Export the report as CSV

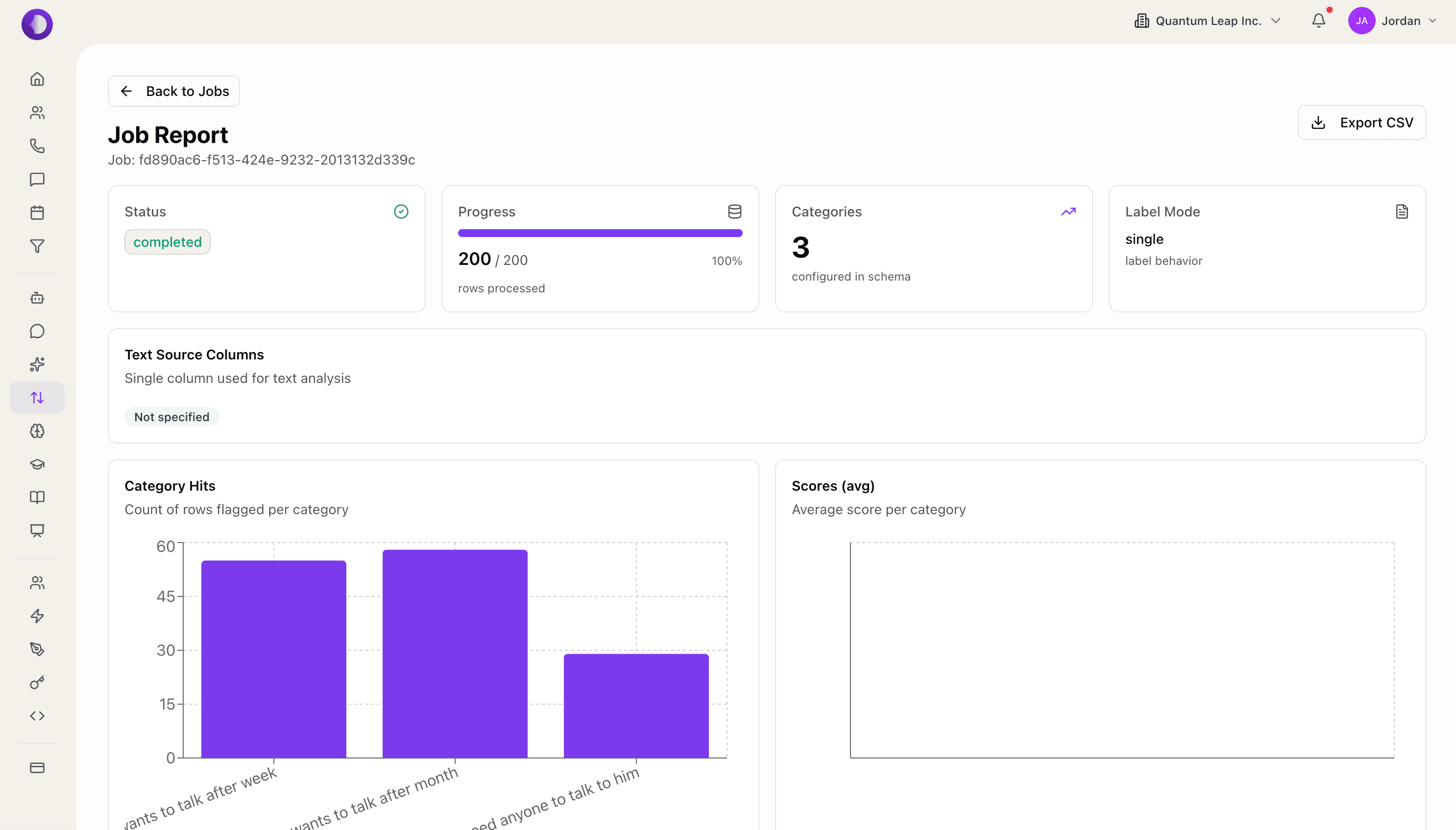coord(1361,122)
